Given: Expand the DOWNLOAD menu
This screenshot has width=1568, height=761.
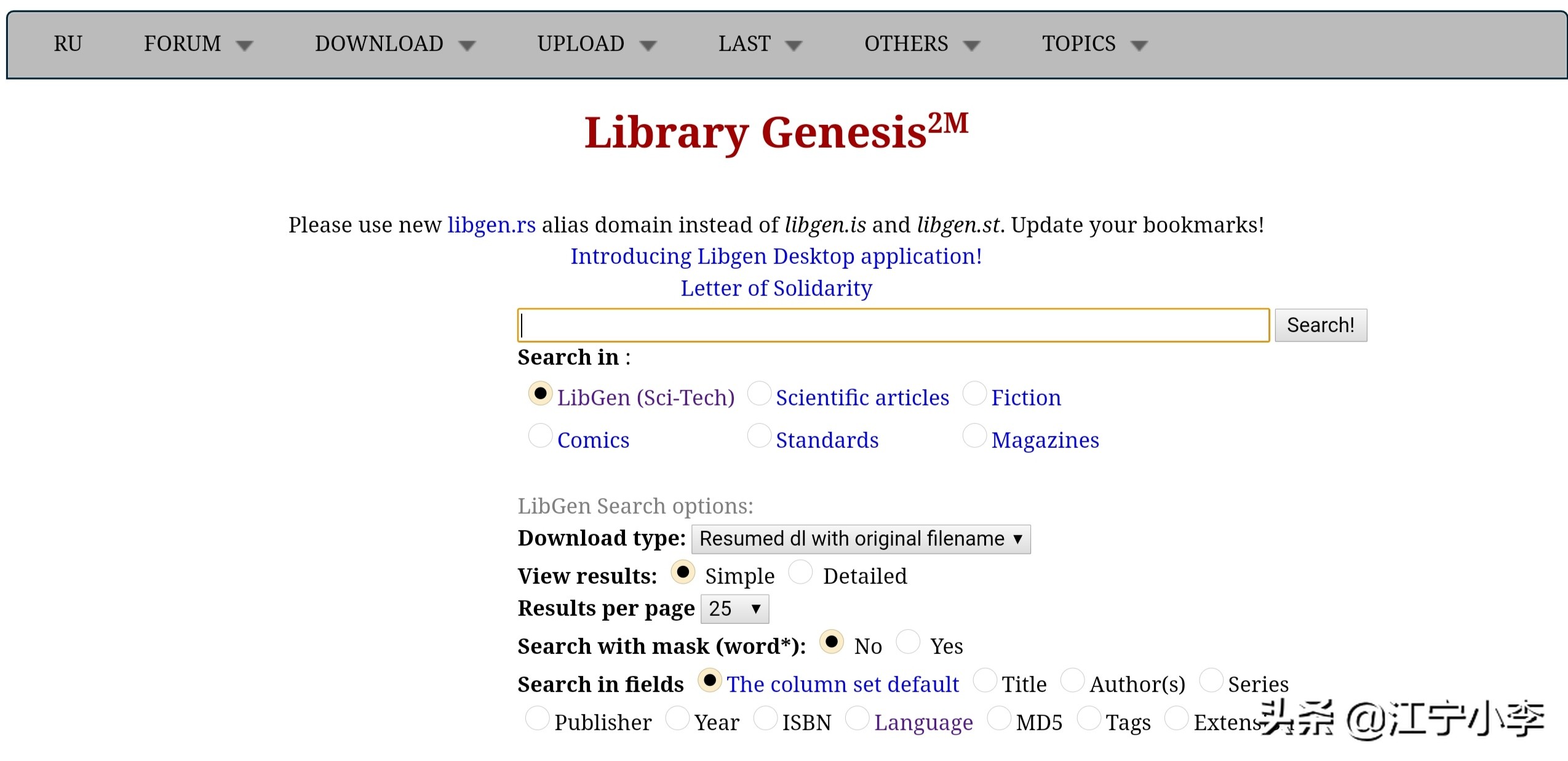Looking at the screenshot, I should [x=394, y=44].
